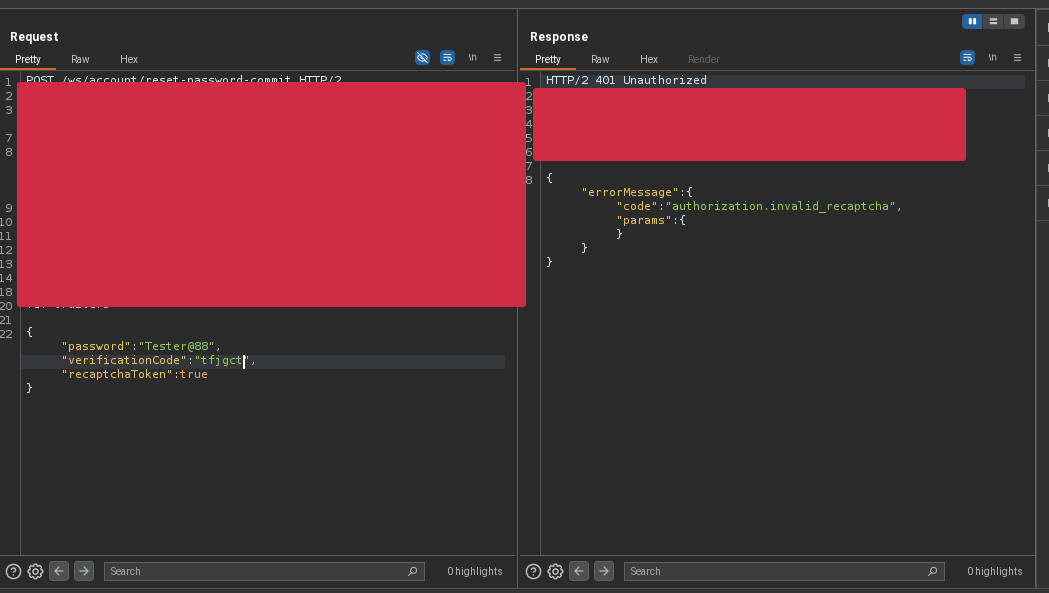1049x593 pixels.
Task: Open the Response Raw tab
Action: (x=600, y=59)
